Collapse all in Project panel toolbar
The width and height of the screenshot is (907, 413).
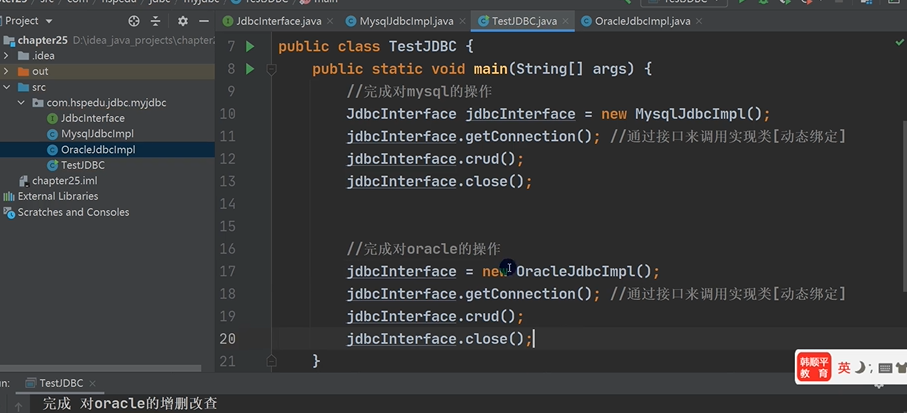[155, 21]
